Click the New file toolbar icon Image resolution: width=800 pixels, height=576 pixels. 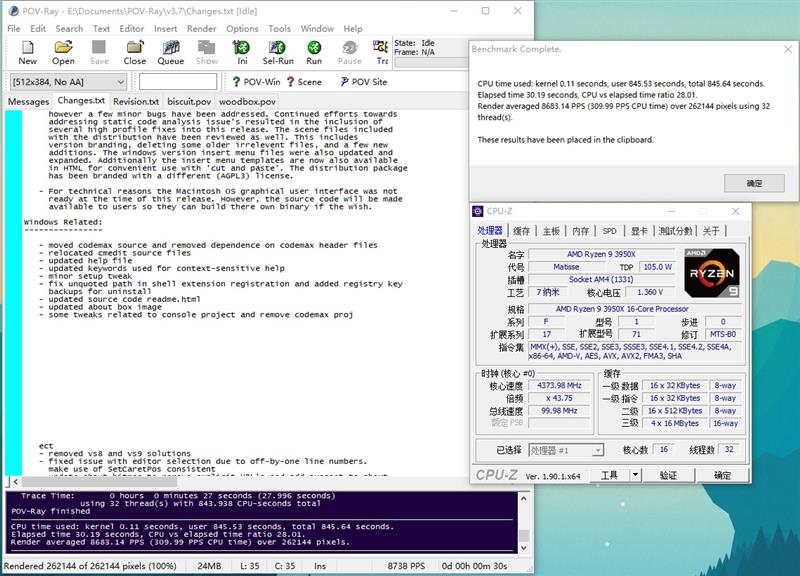[27, 52]
